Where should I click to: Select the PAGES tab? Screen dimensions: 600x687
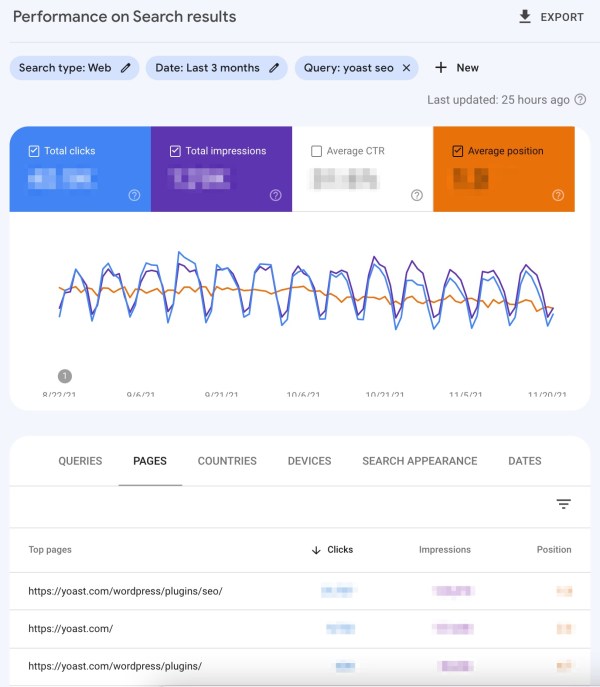[x=150, y=461]
